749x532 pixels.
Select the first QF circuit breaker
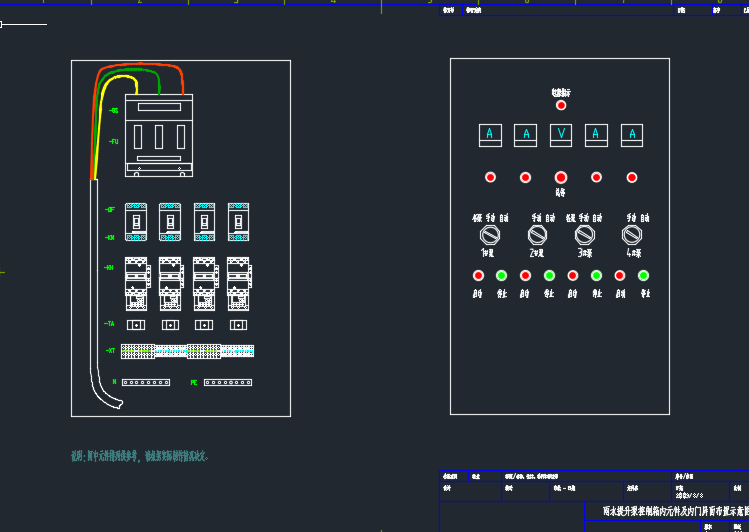tap(136, 221)
